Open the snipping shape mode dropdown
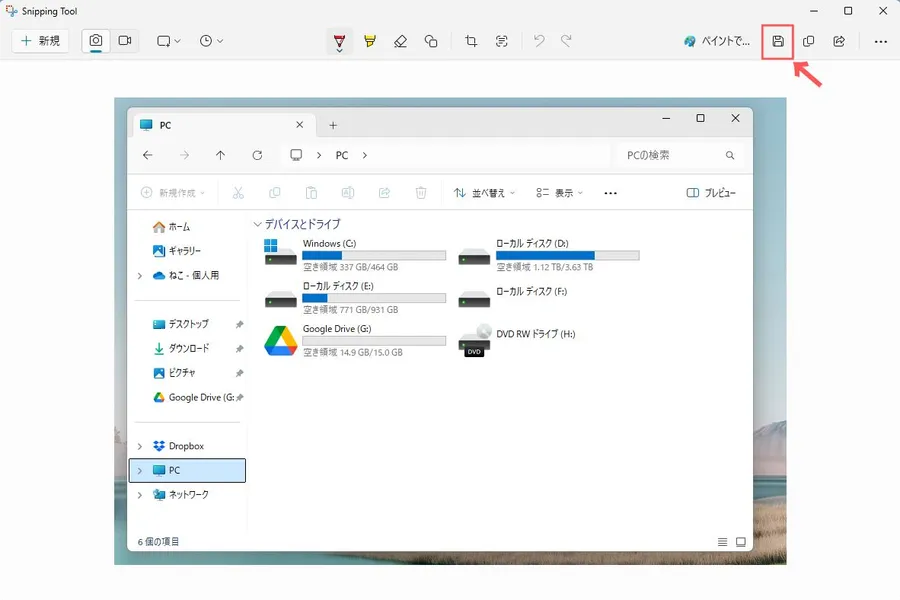This screenshot has height=600, width=900. (168, 41)
